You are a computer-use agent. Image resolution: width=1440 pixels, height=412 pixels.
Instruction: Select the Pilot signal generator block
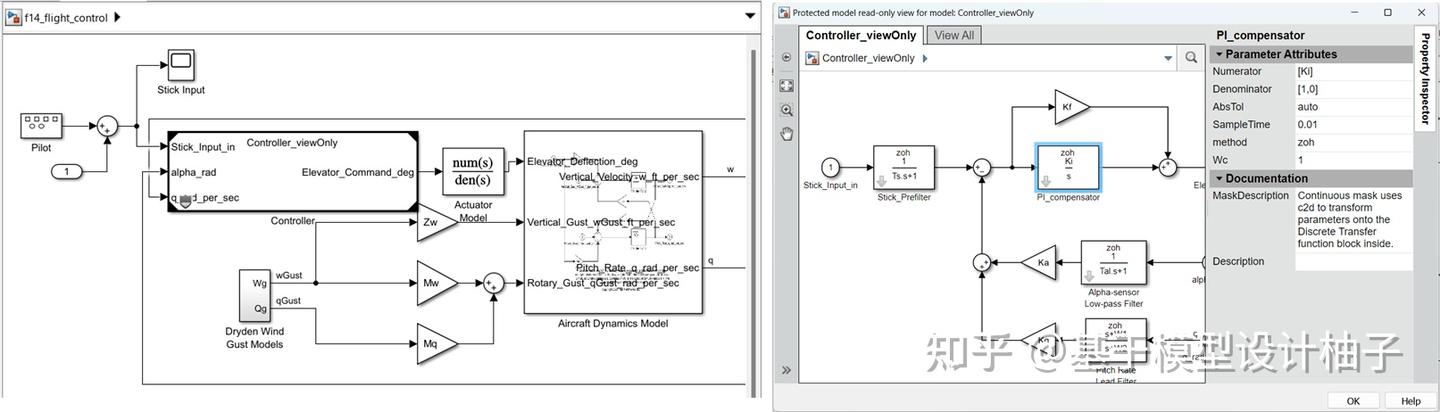click(x=41, y=126)
